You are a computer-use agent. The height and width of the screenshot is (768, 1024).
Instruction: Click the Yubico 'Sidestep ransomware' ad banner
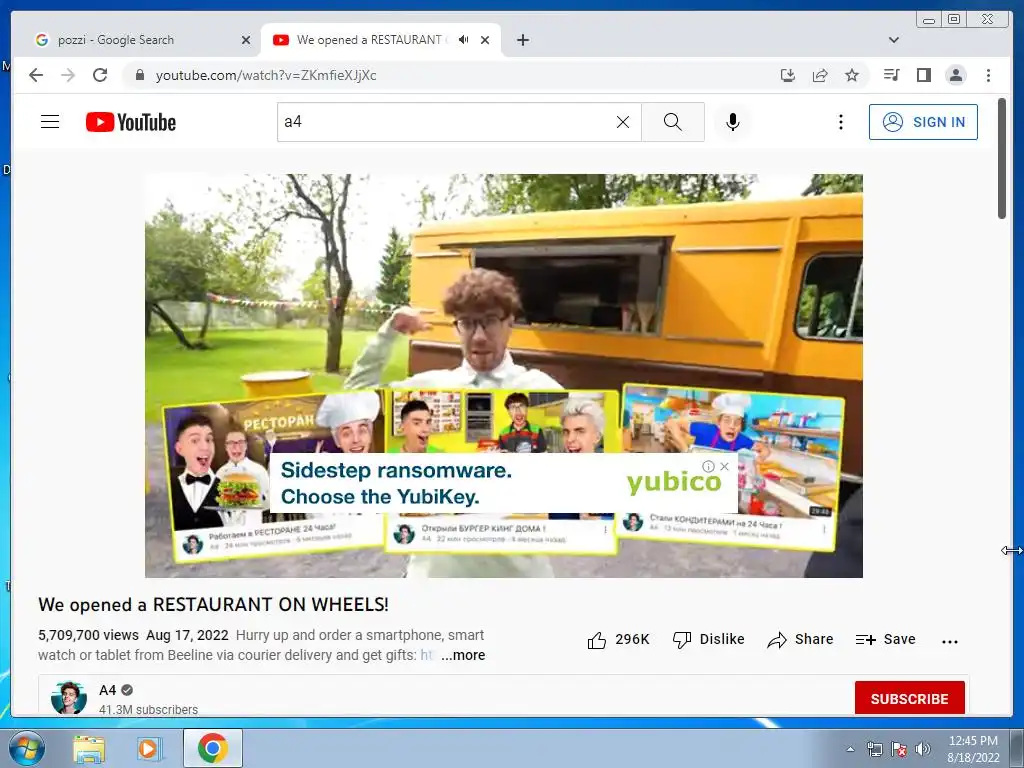(x=503, y=483)
